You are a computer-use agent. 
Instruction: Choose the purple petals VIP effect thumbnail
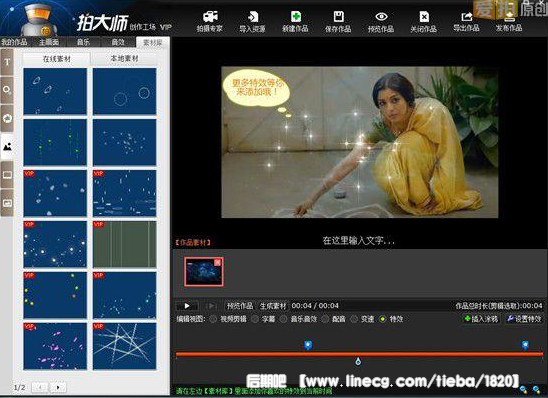click(x=55, y=346)
